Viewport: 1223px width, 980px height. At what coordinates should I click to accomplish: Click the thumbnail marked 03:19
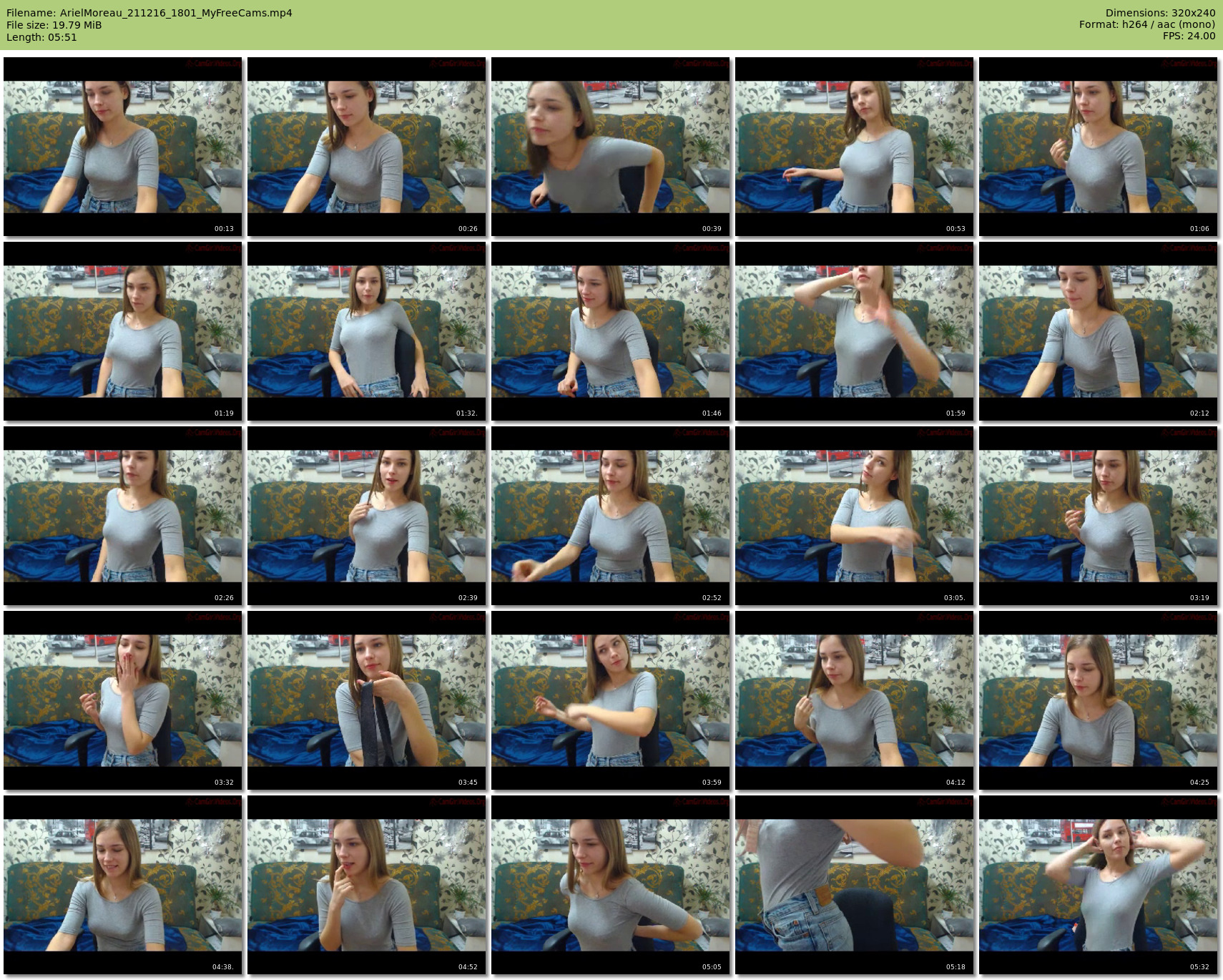(1098, 516)
